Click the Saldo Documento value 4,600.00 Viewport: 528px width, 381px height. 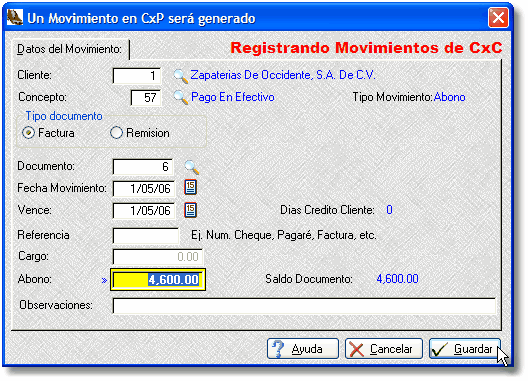pos(397,279)
